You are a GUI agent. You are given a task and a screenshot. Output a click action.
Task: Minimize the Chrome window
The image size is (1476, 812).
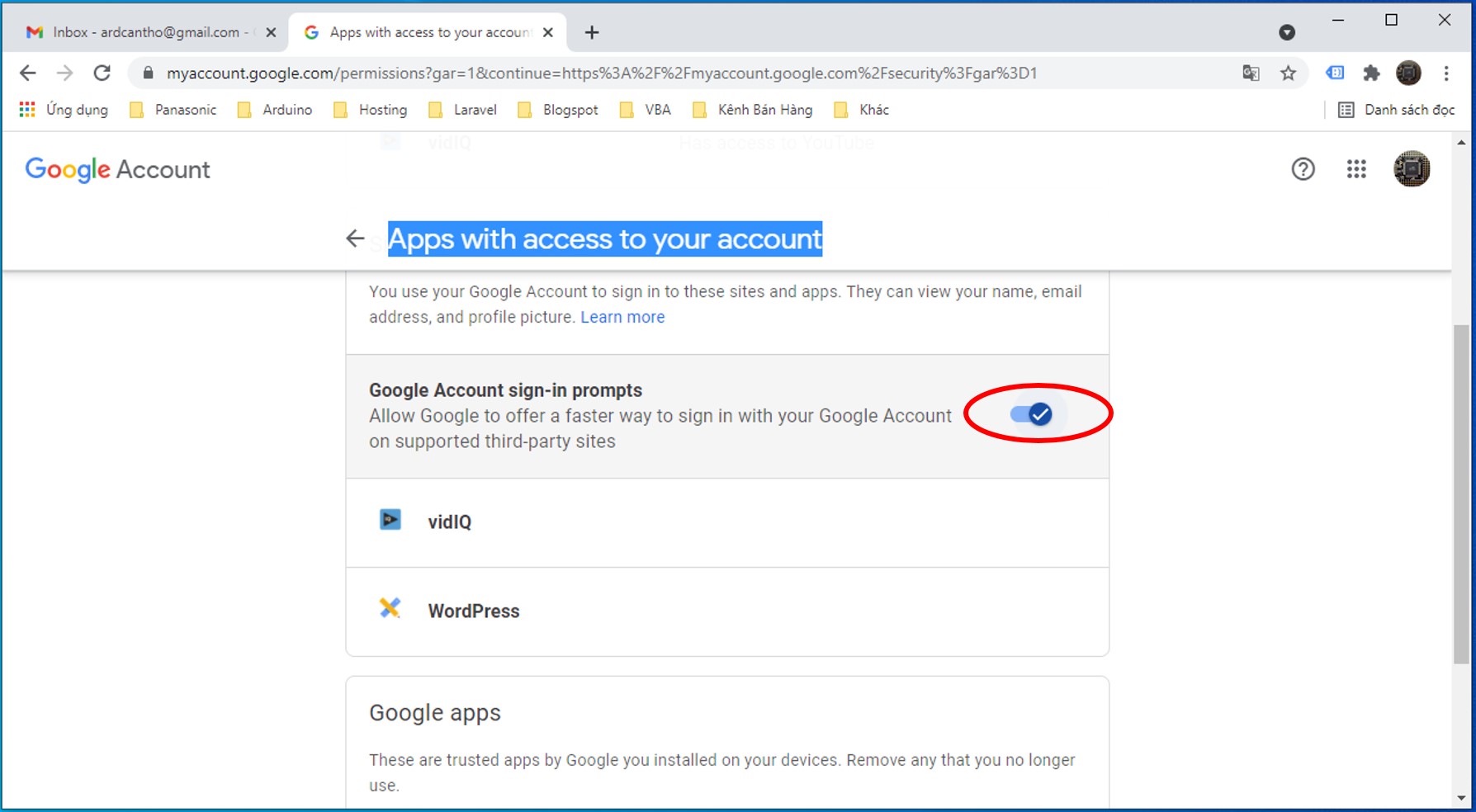coord(1338,20)
